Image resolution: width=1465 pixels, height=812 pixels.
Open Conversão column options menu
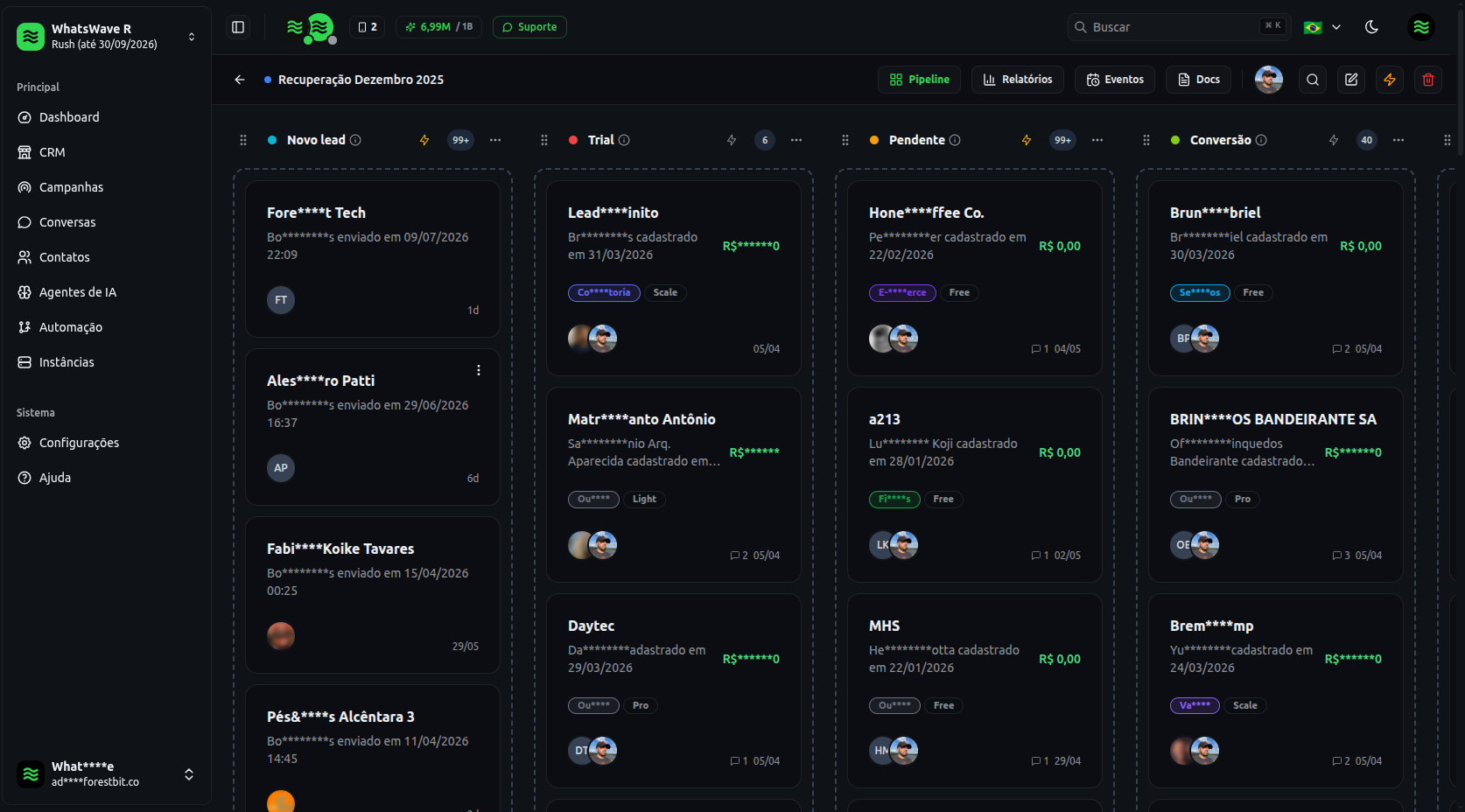click(1398, 140)
